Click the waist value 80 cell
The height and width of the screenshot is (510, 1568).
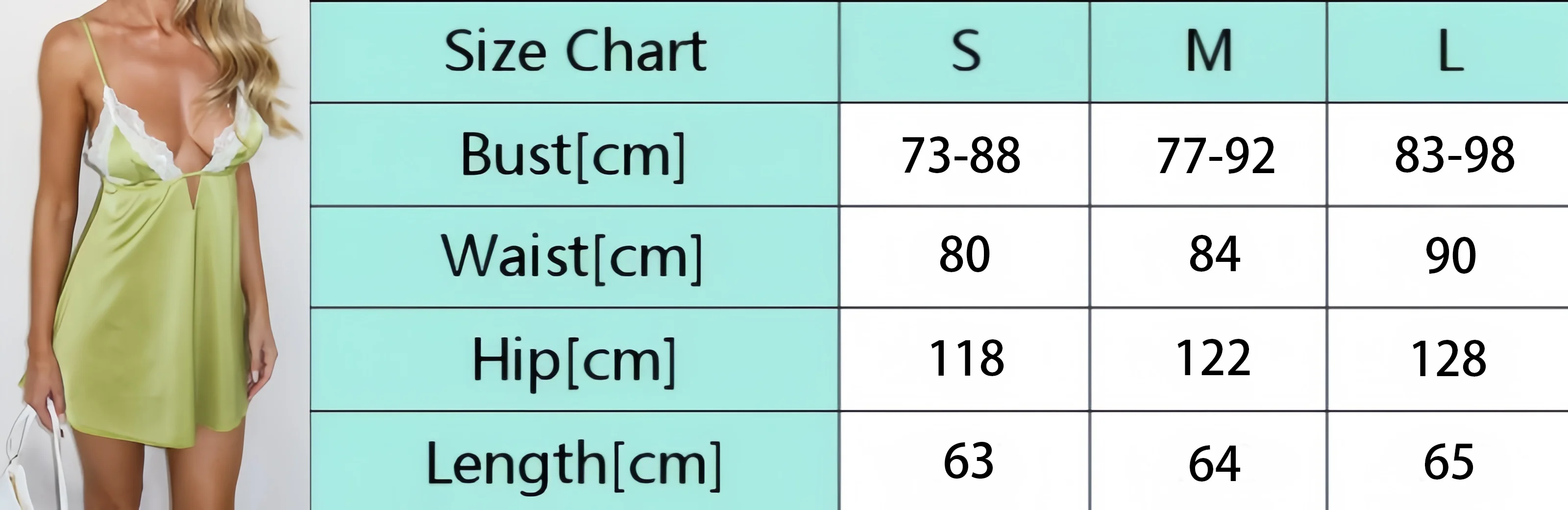964,256
